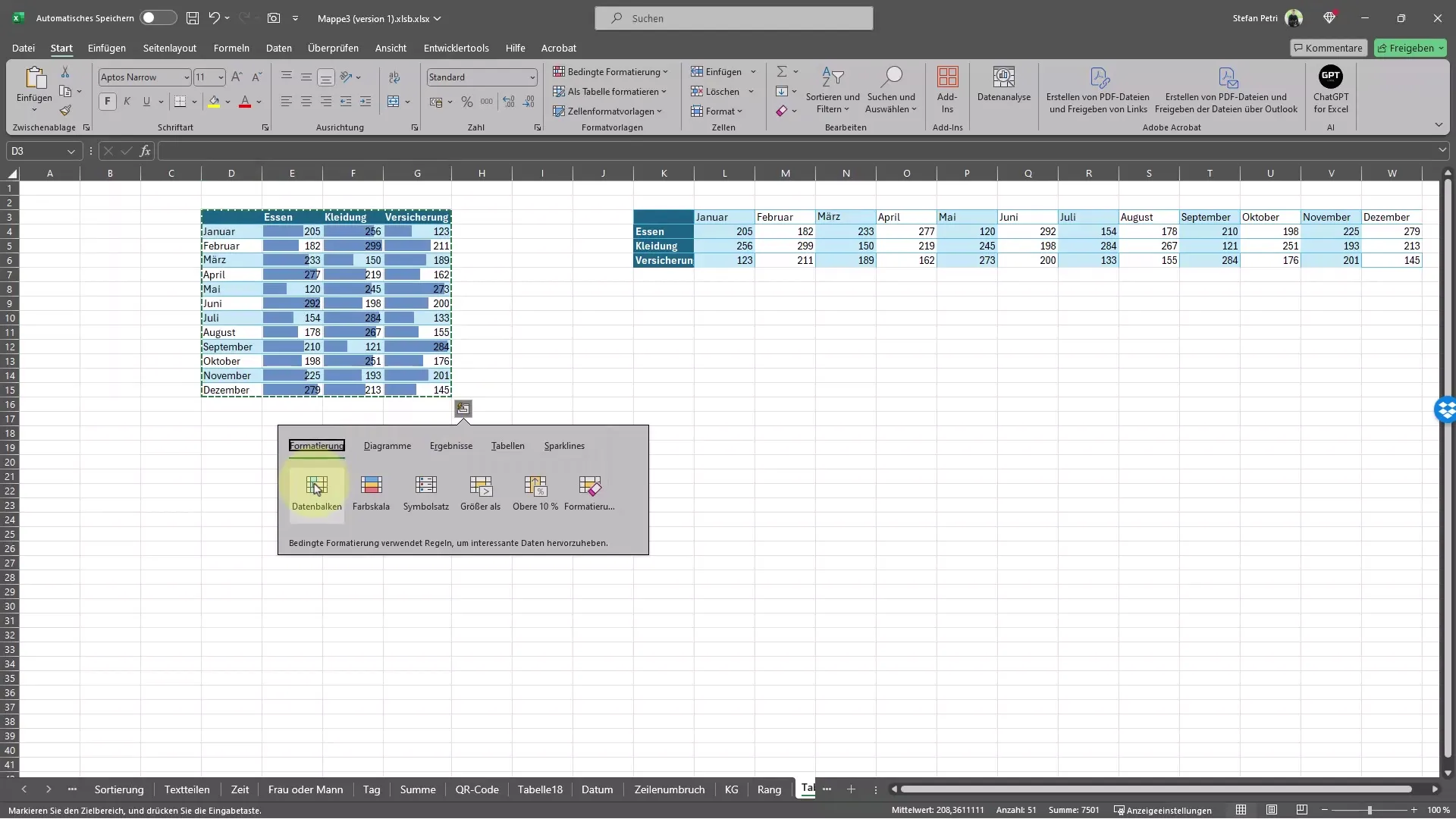Click the Formatierung tab in popup
The width and height of the screenshot is (1456, 819).
click(317, 445)
